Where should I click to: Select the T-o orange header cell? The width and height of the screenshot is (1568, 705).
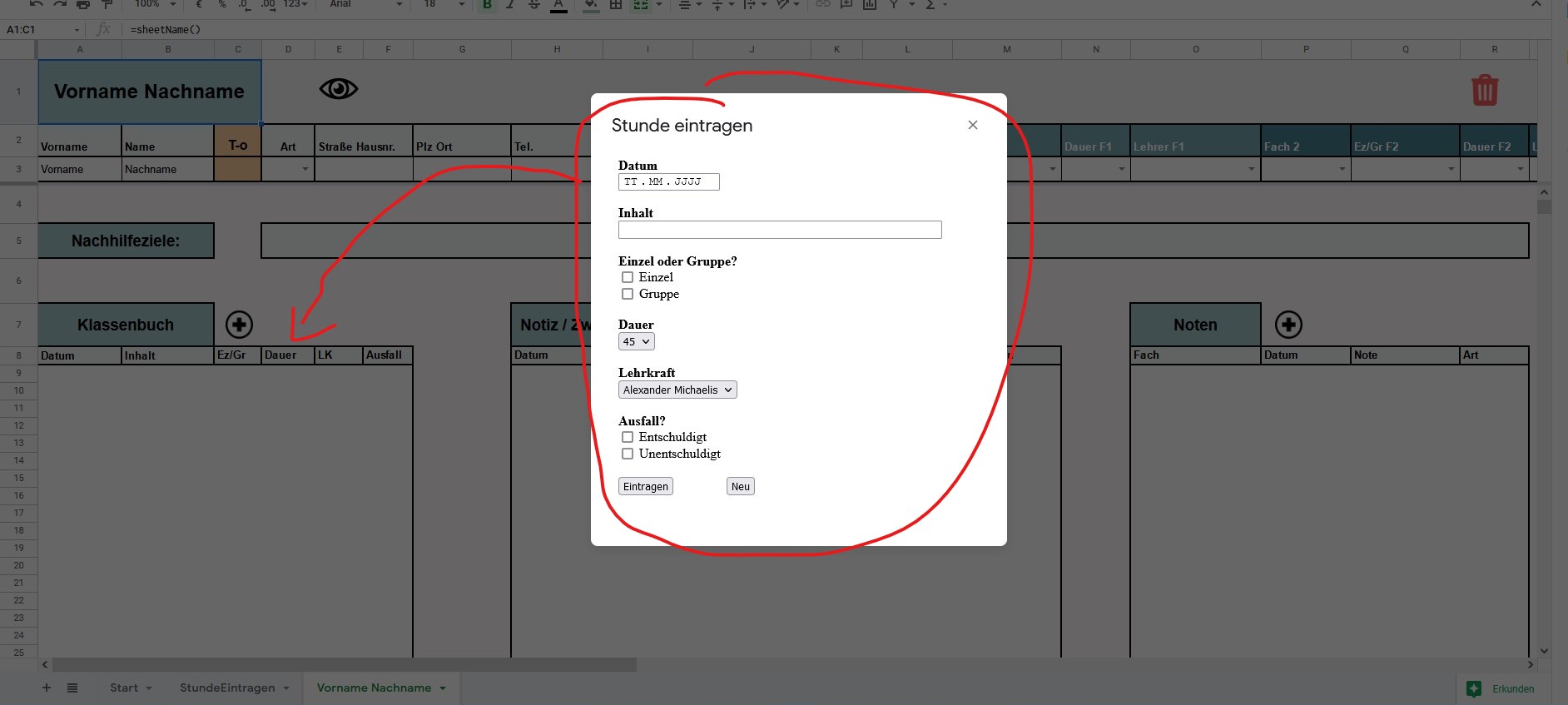[238, 141]
